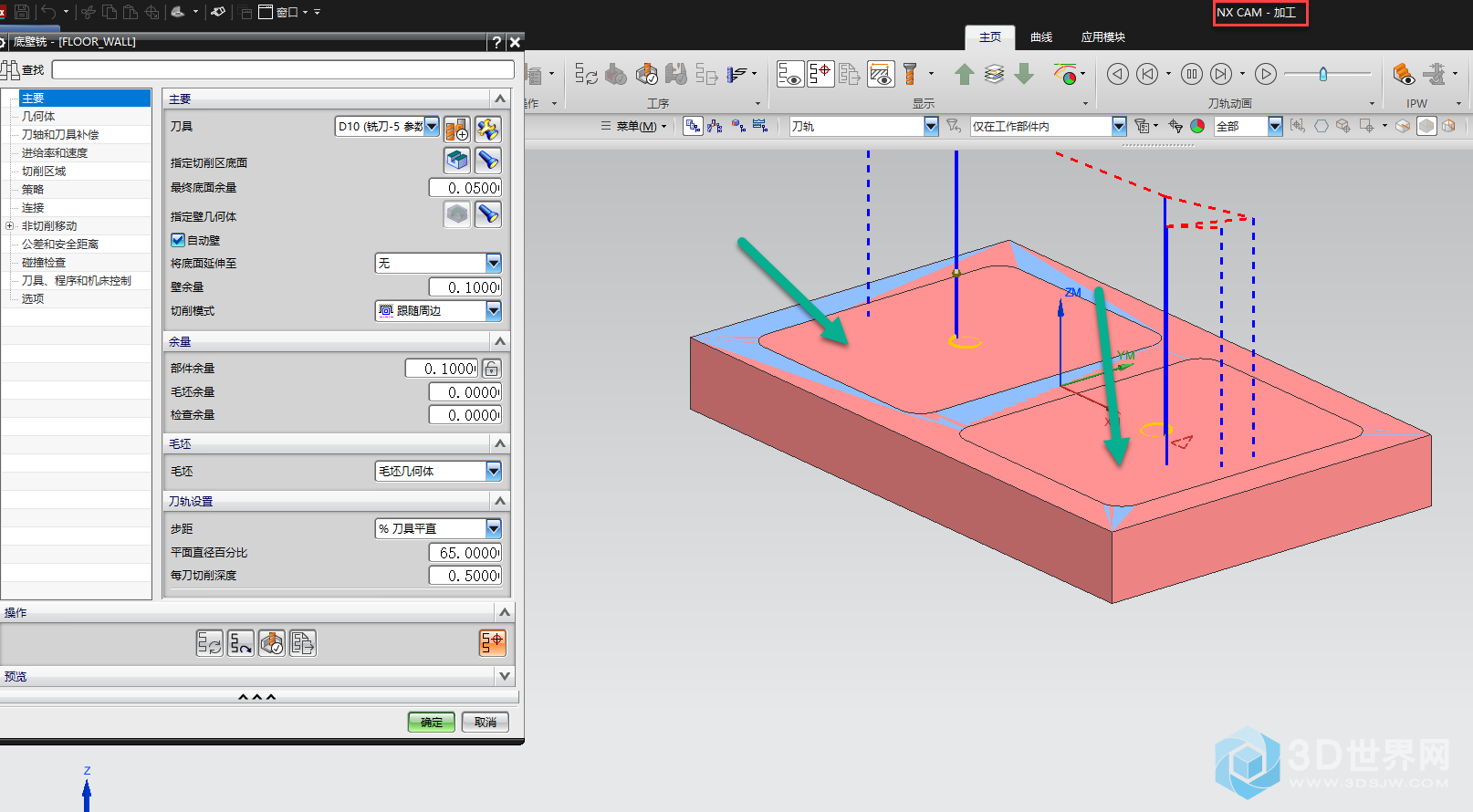Screen dimensions: 1473x812
Task: Switch to the 应用模块 ribbon tab
Action: (x=1103, y=37)
